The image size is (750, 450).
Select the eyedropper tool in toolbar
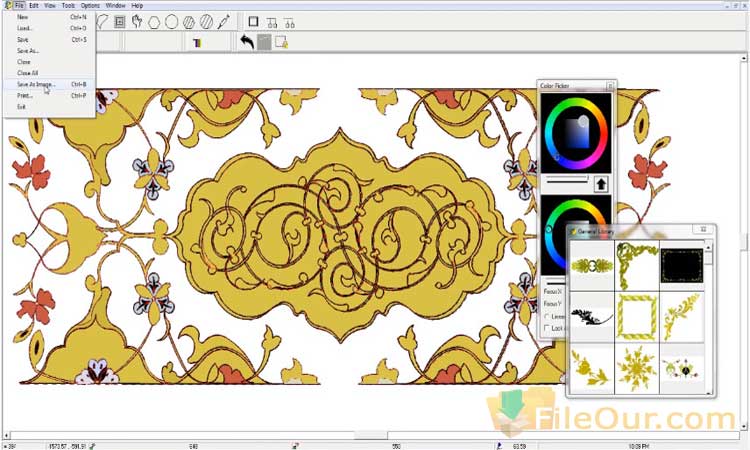[x=223, y=21]
